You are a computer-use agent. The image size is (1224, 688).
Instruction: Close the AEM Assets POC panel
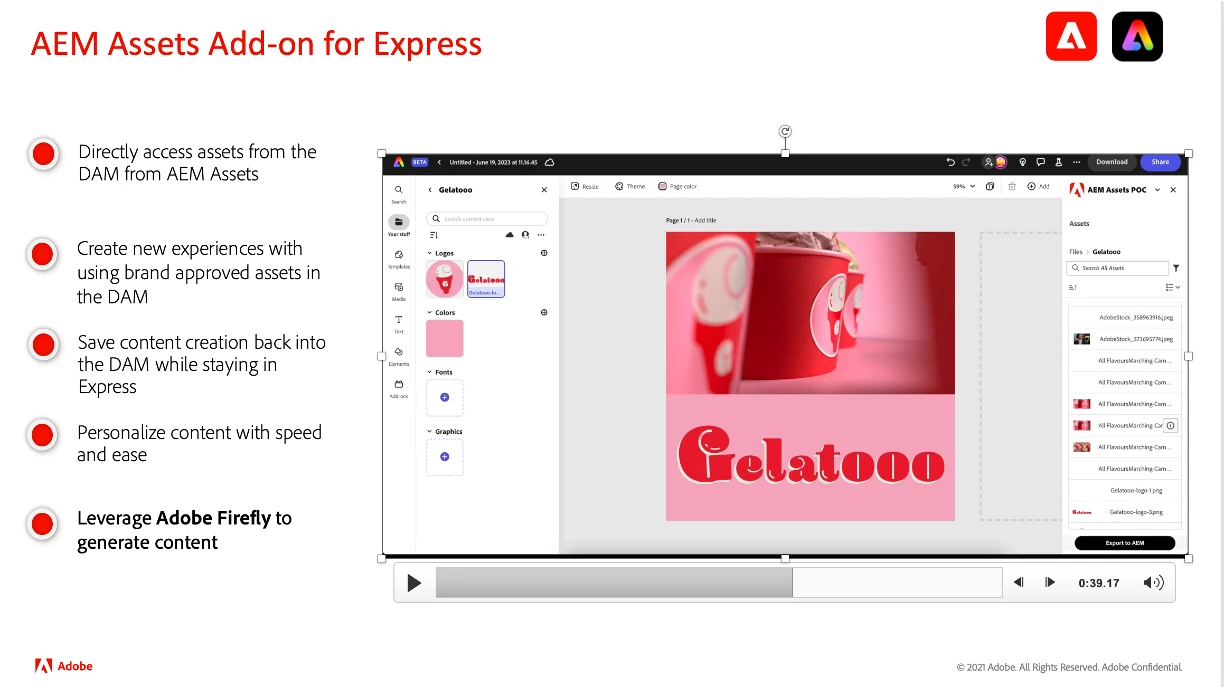coord(1173,190)
